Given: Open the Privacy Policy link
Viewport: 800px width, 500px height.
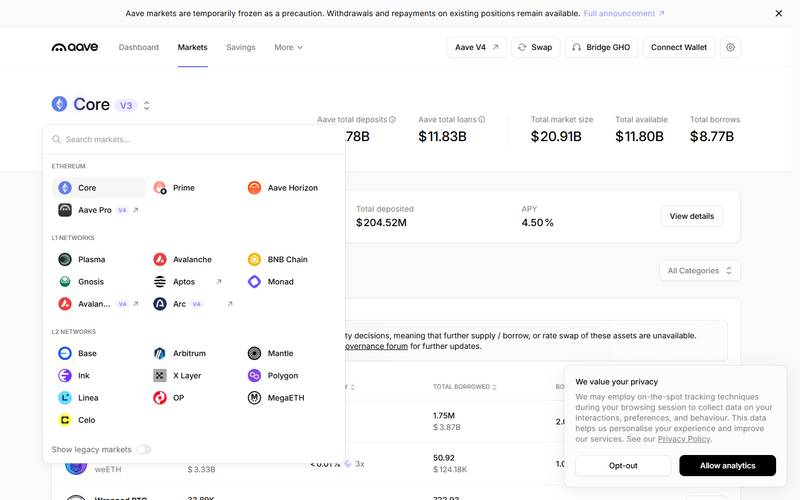Looking at the screenshot, I should (684, 439).
